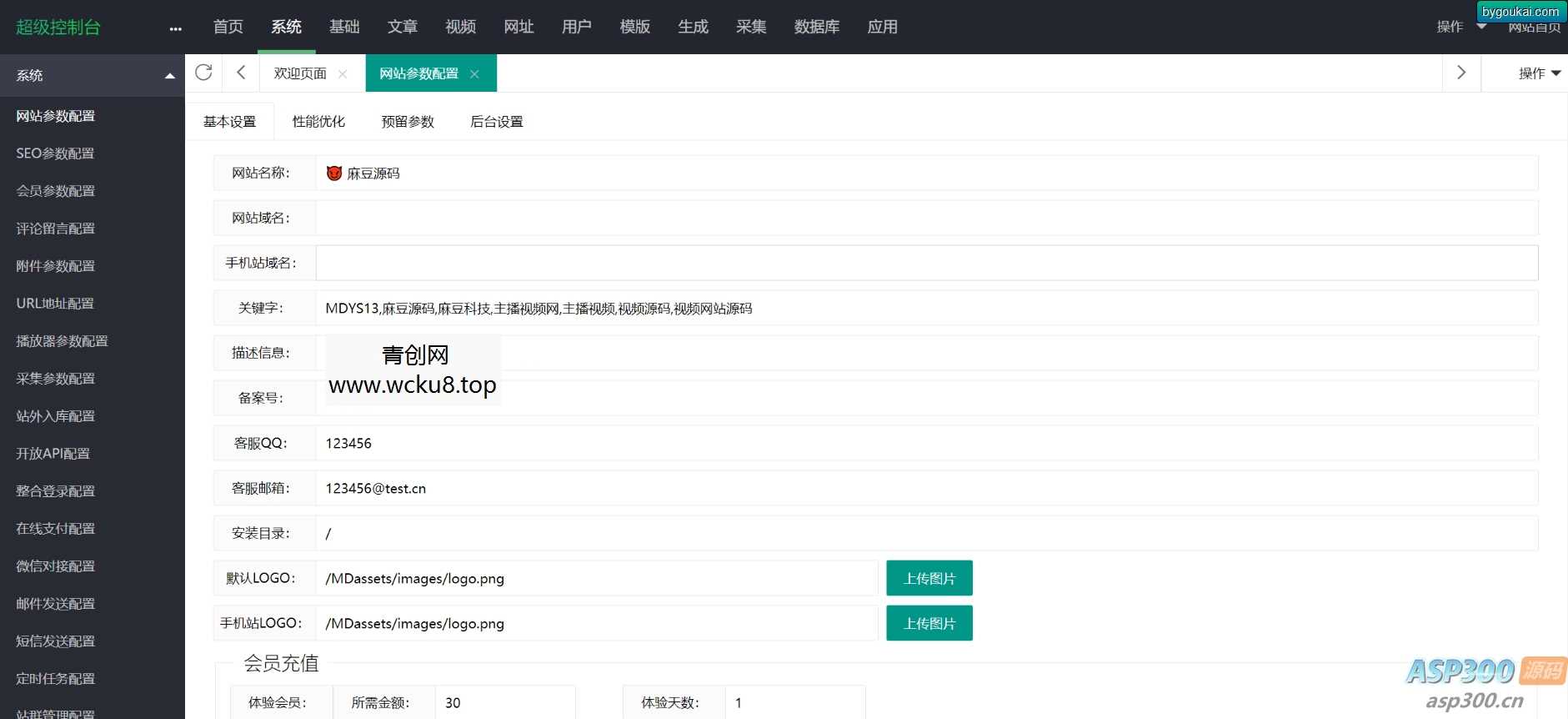Click the three-dots sidebar toggle icon

(x=175, y=28)
